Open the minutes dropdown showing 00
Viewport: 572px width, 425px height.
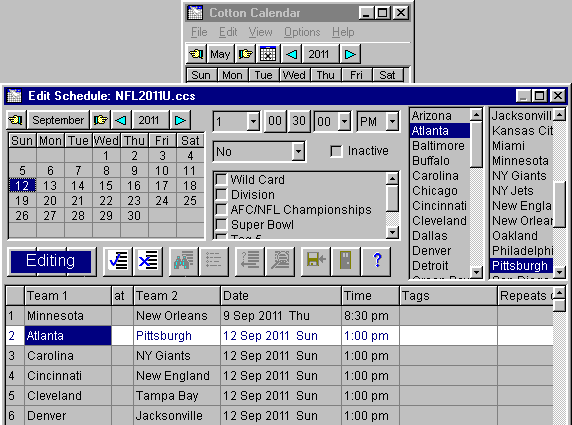[x=344, y=121]
